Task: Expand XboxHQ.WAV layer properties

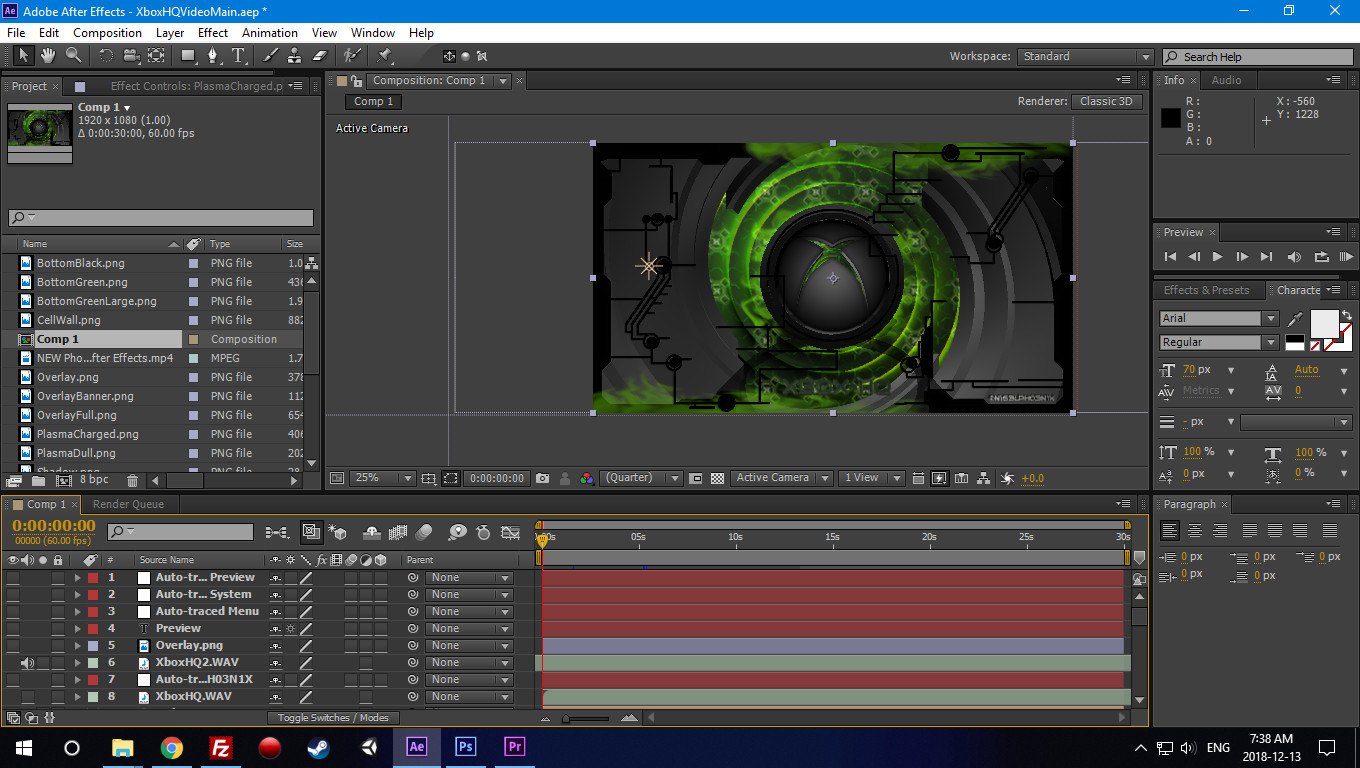Action: (x=77, y=696)
